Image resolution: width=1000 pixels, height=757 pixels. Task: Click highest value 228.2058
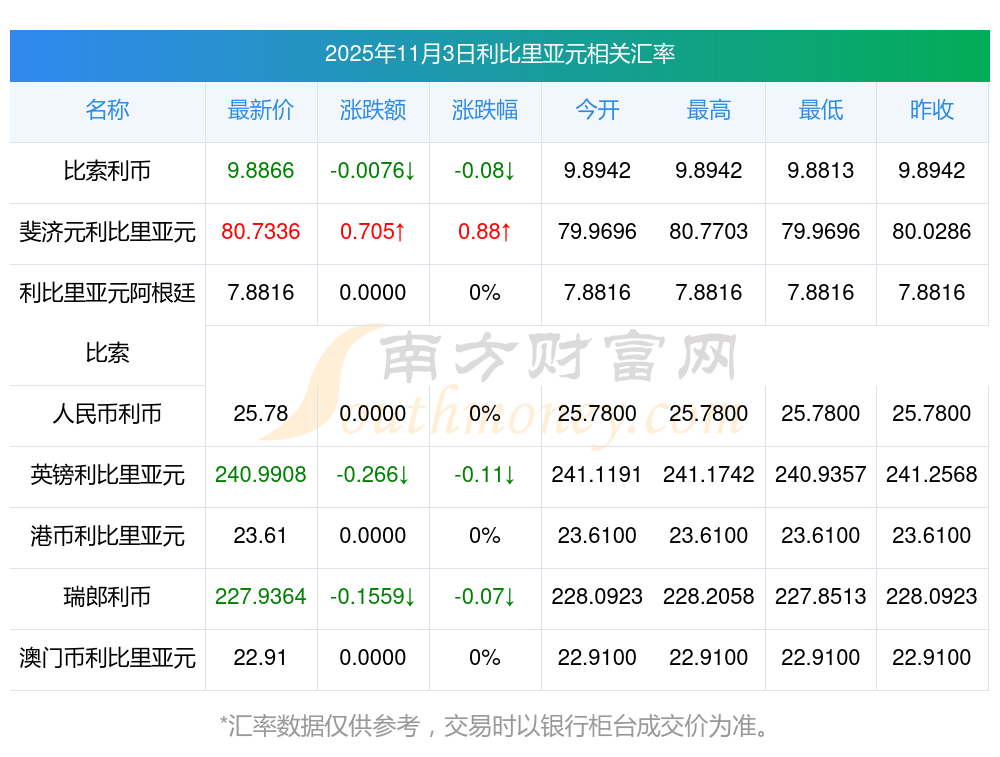click(709, 596)
